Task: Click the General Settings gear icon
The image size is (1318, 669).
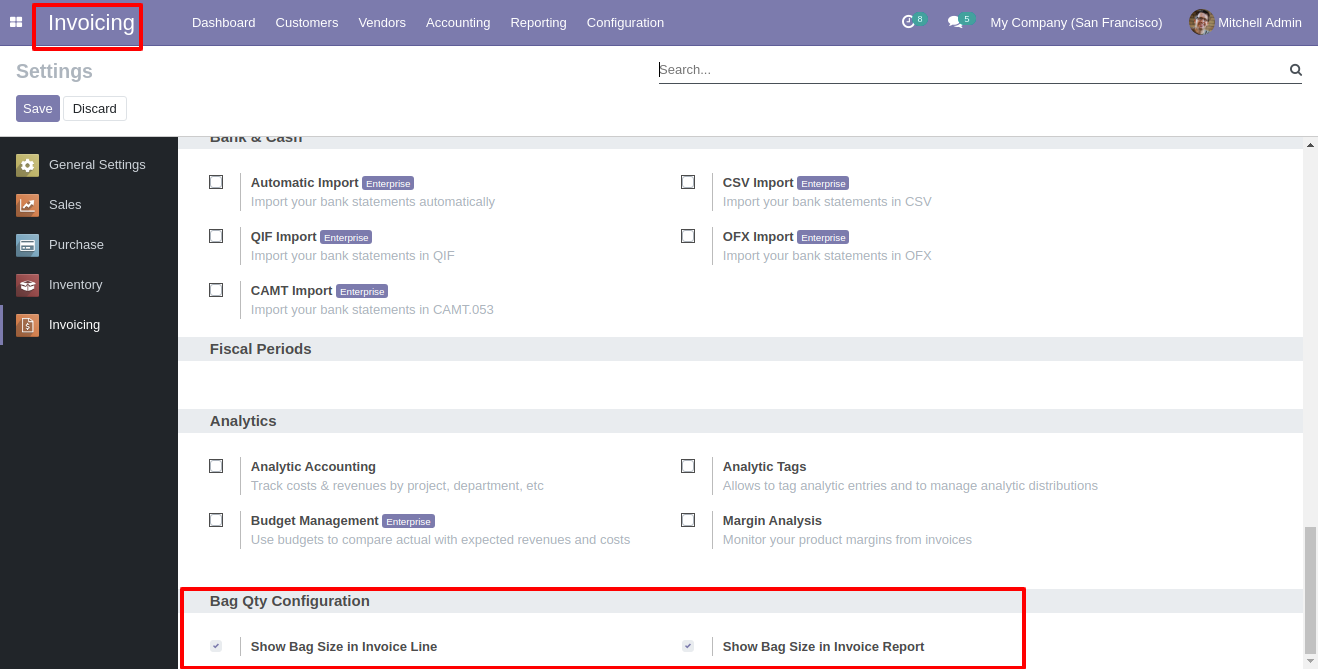Action: click(x=28, y=165)
